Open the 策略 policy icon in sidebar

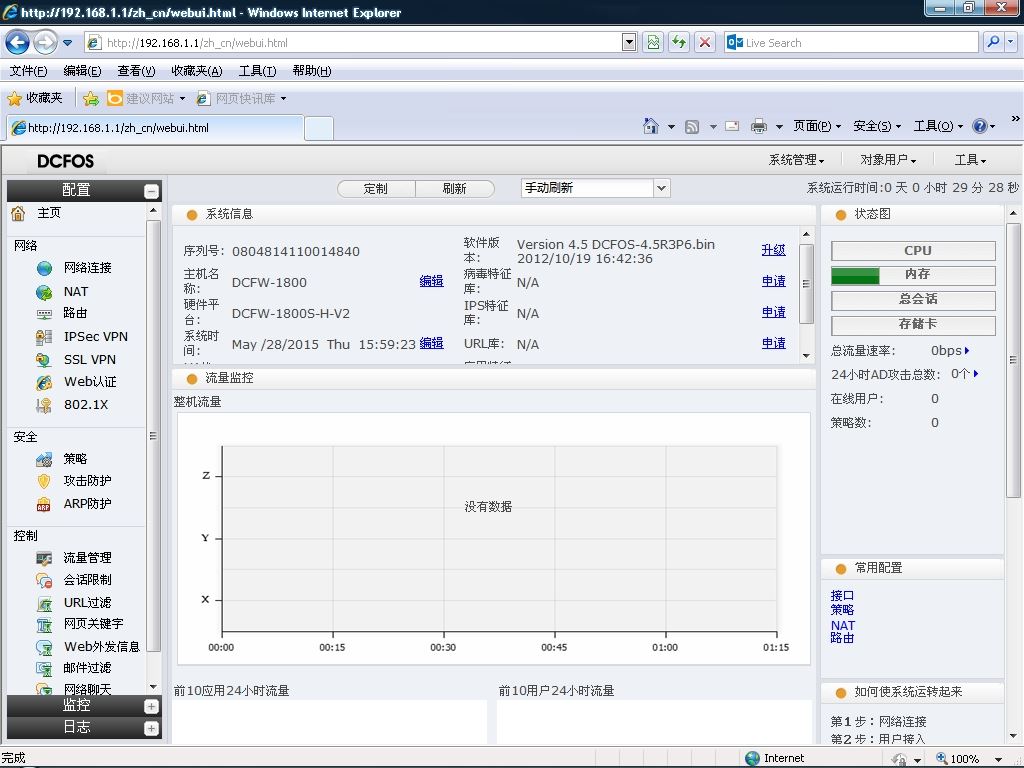(x=44, y=459)
